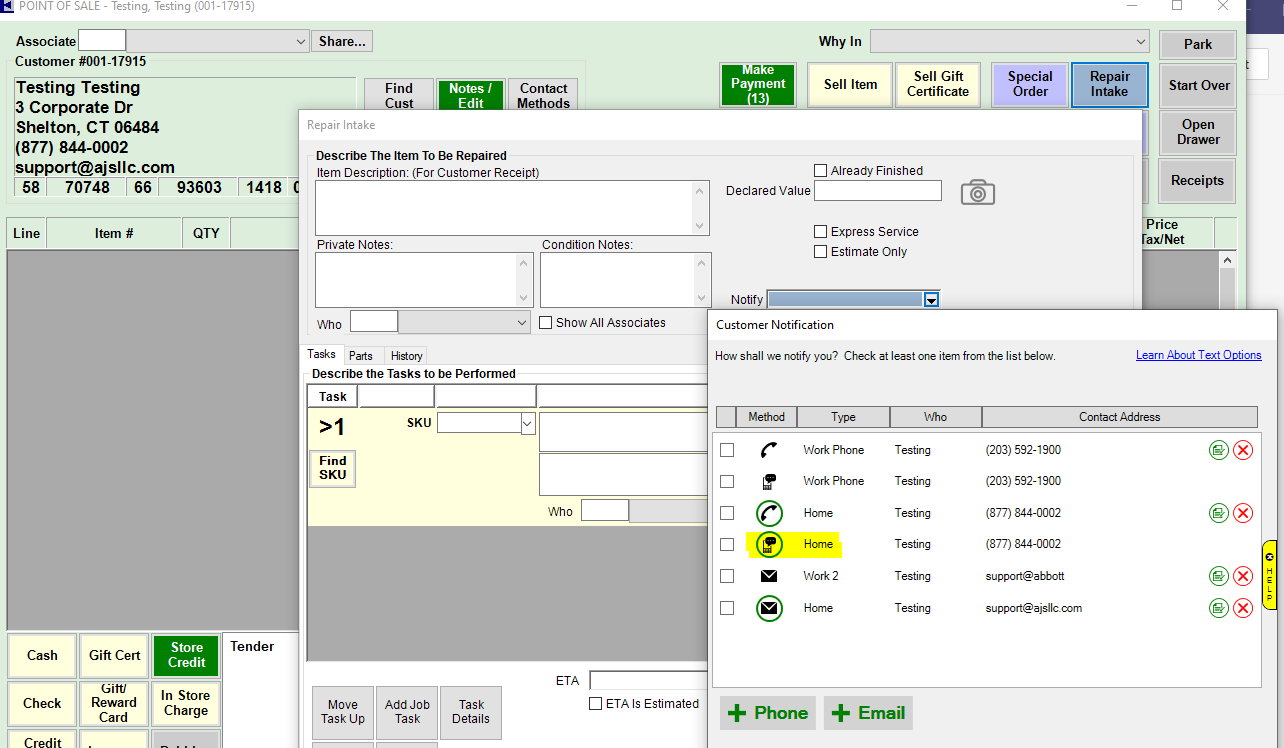The image size is (1284, 748).
Task: Click the green edit icon for support@abbott
Action: (x=1218, y=576)
